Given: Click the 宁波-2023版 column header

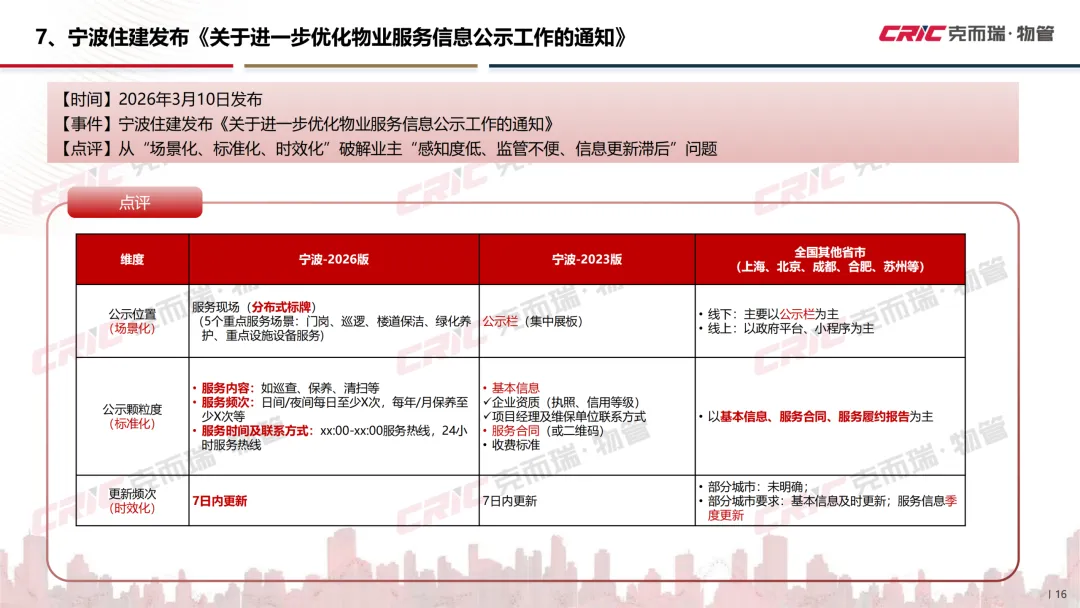Looking at the screenshot, I should coord(587,260).
